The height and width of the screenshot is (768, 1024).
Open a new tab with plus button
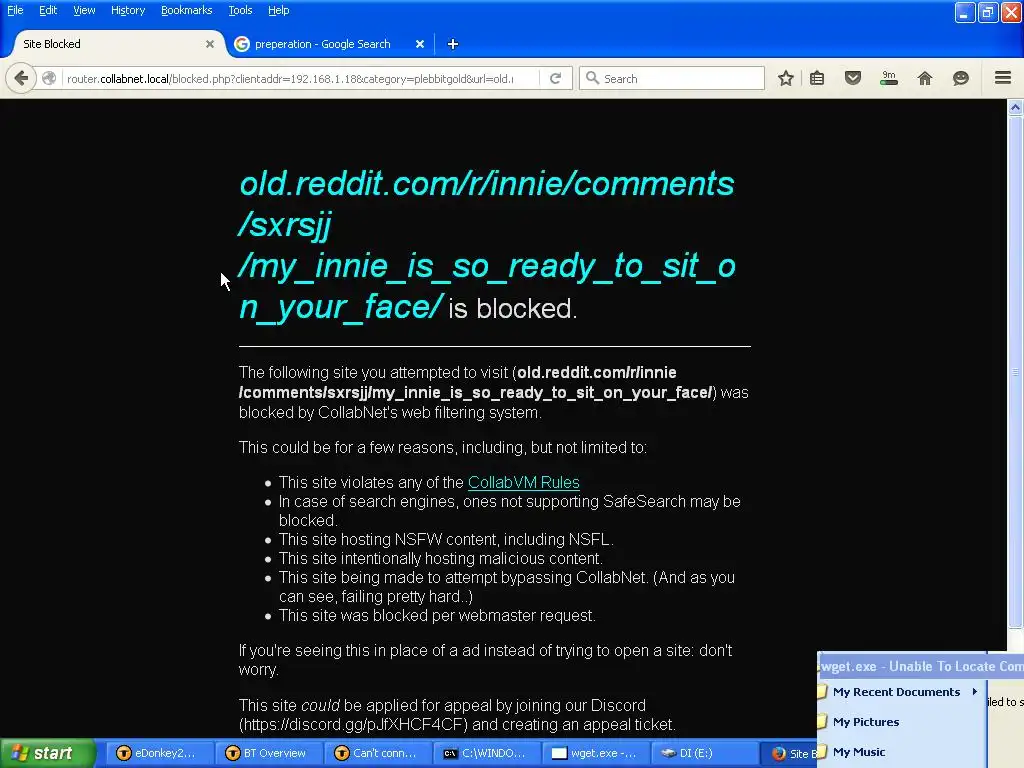(453, 44)
